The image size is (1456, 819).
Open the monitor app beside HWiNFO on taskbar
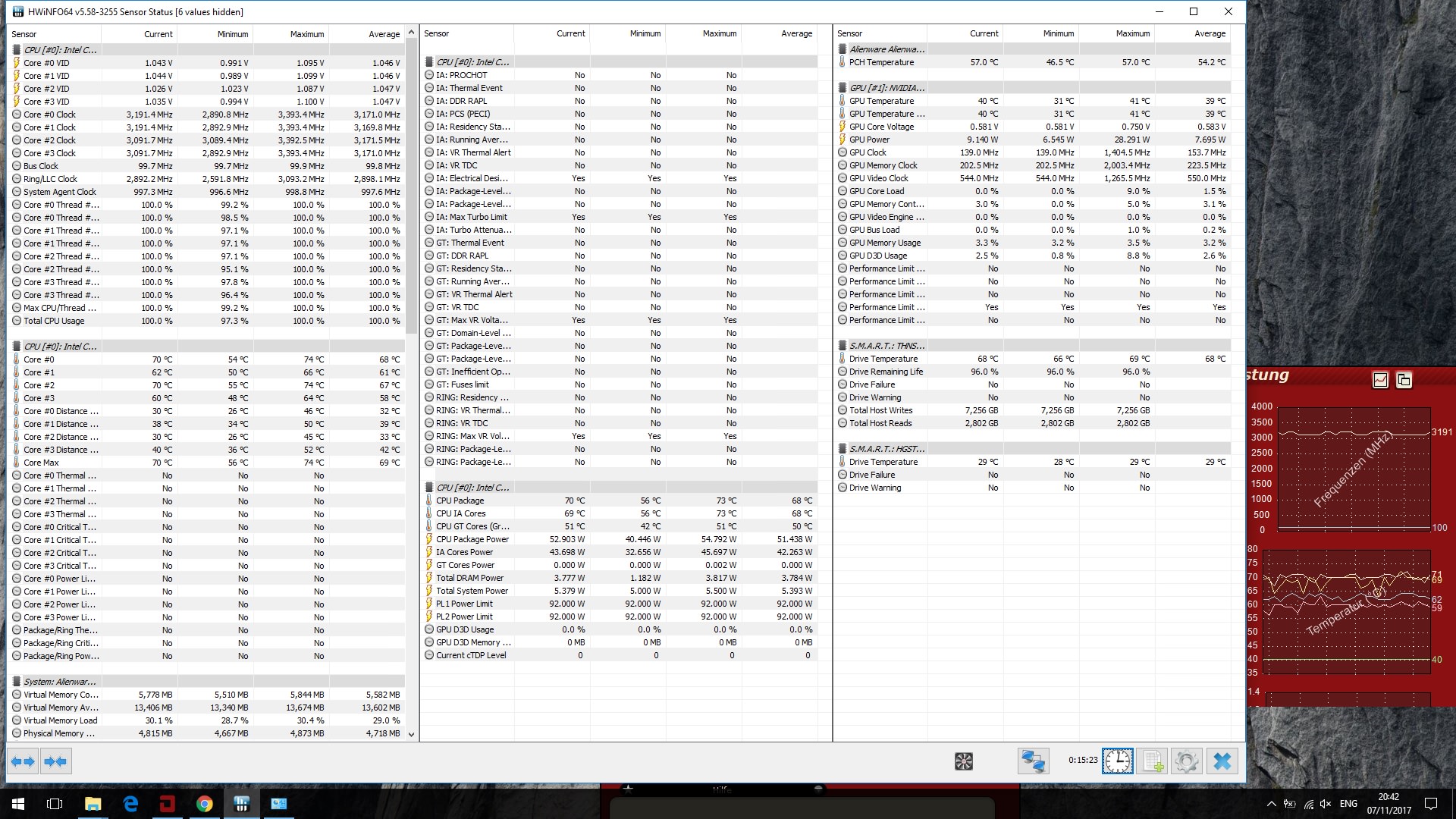[x=279, y=804]
